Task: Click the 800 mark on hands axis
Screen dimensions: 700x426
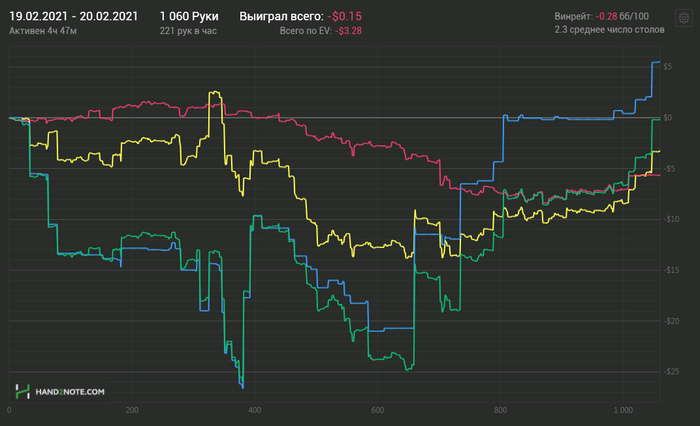Action: click(x=500, y=410)
